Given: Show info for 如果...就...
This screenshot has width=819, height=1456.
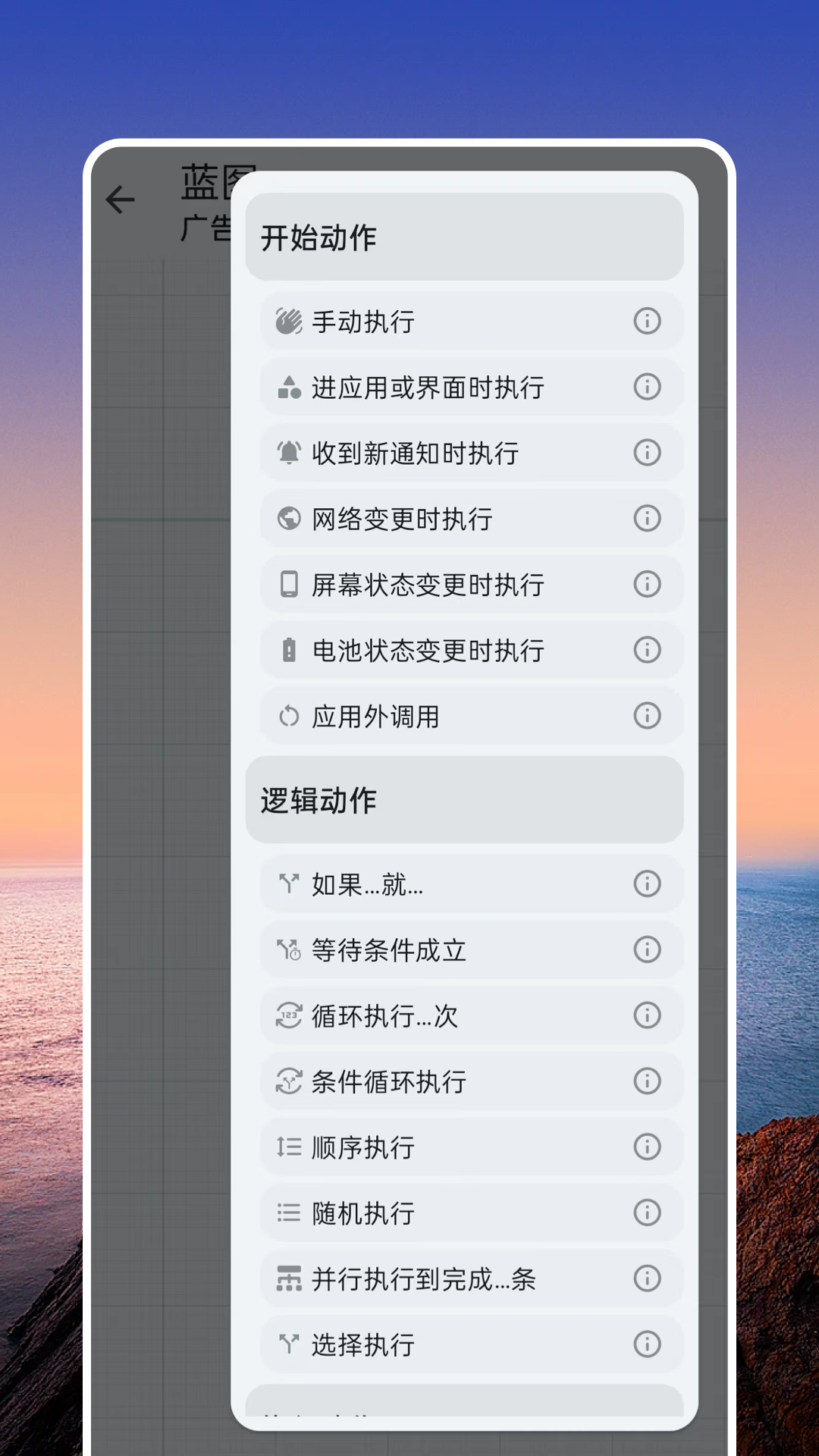Looking at the screenshot, I should coord(647,883).
